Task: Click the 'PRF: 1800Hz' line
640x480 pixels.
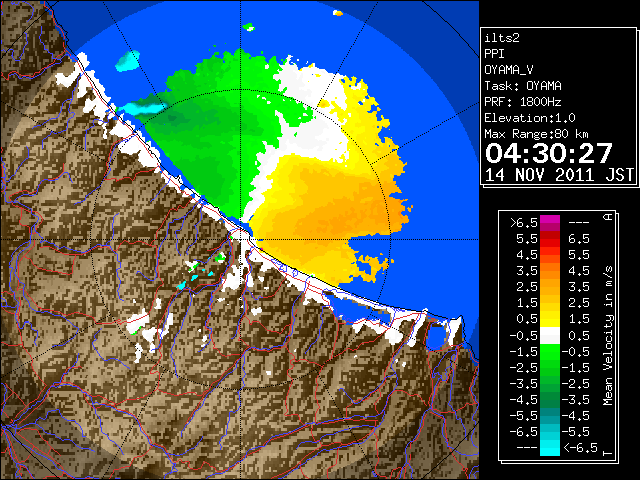Action: 523,102
